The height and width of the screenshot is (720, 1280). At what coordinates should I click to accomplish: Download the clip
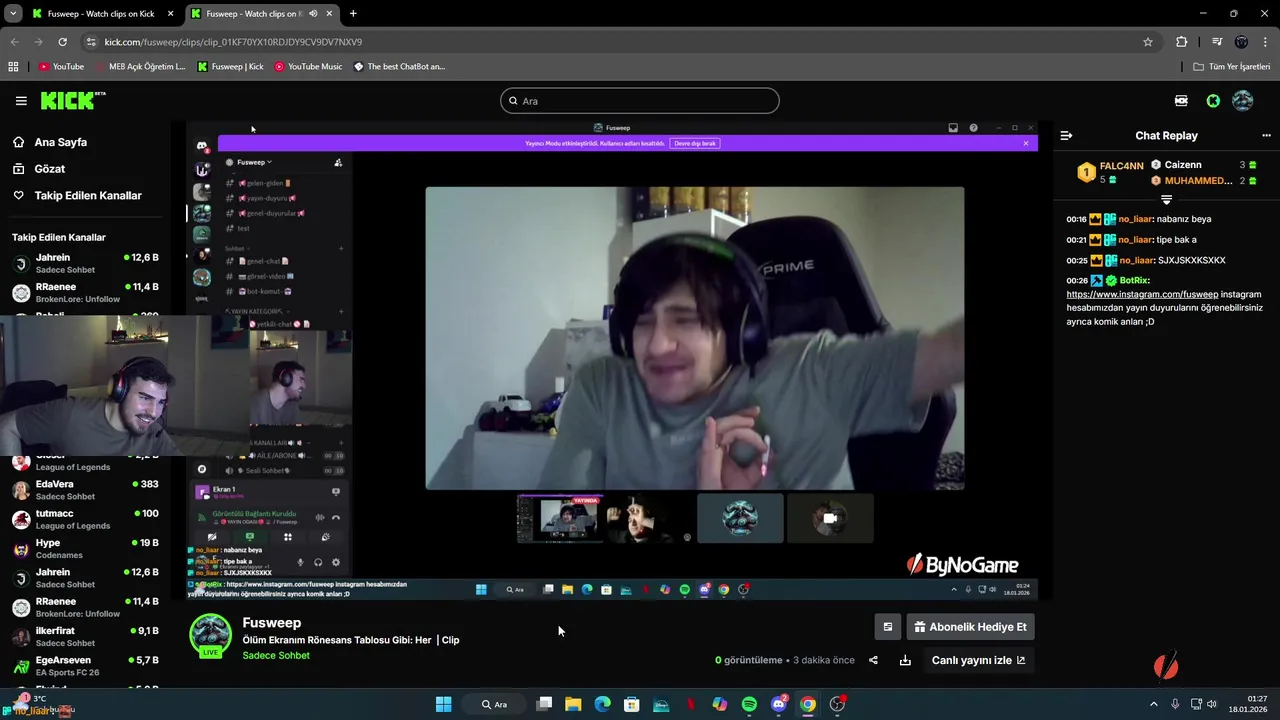click(x=905, y=660)
